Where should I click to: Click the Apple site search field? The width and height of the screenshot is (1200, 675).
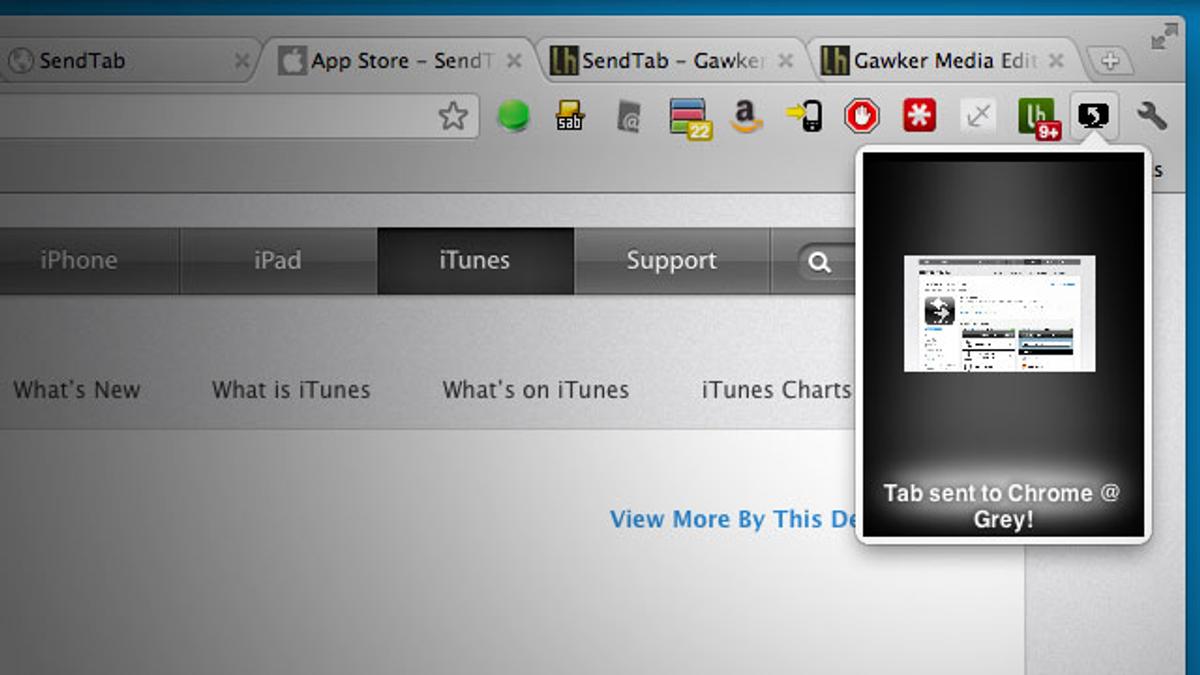(828, 262)
